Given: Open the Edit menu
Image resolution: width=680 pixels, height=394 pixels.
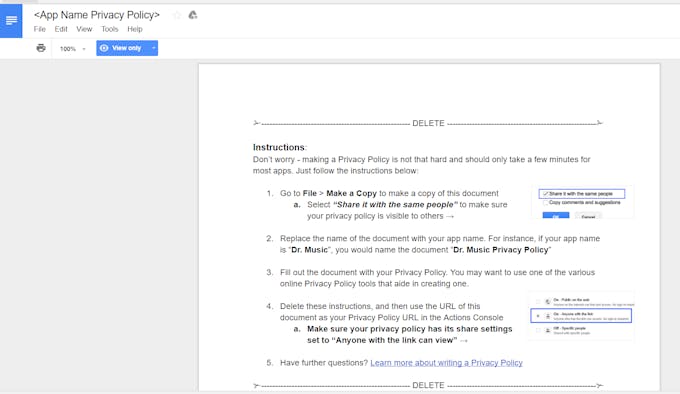Looking at the screenshot, I should tap(61, 29).
